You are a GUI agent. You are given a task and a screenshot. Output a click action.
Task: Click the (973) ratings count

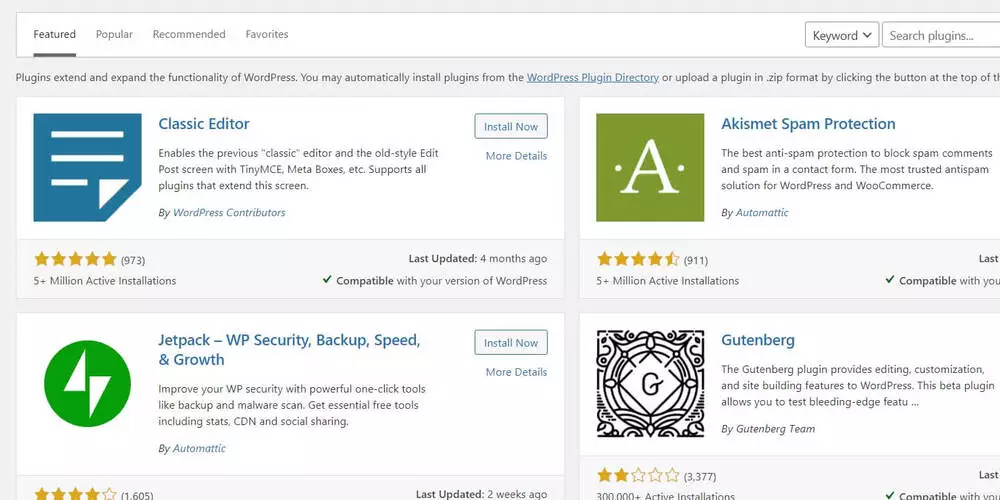tap(133, 260)
